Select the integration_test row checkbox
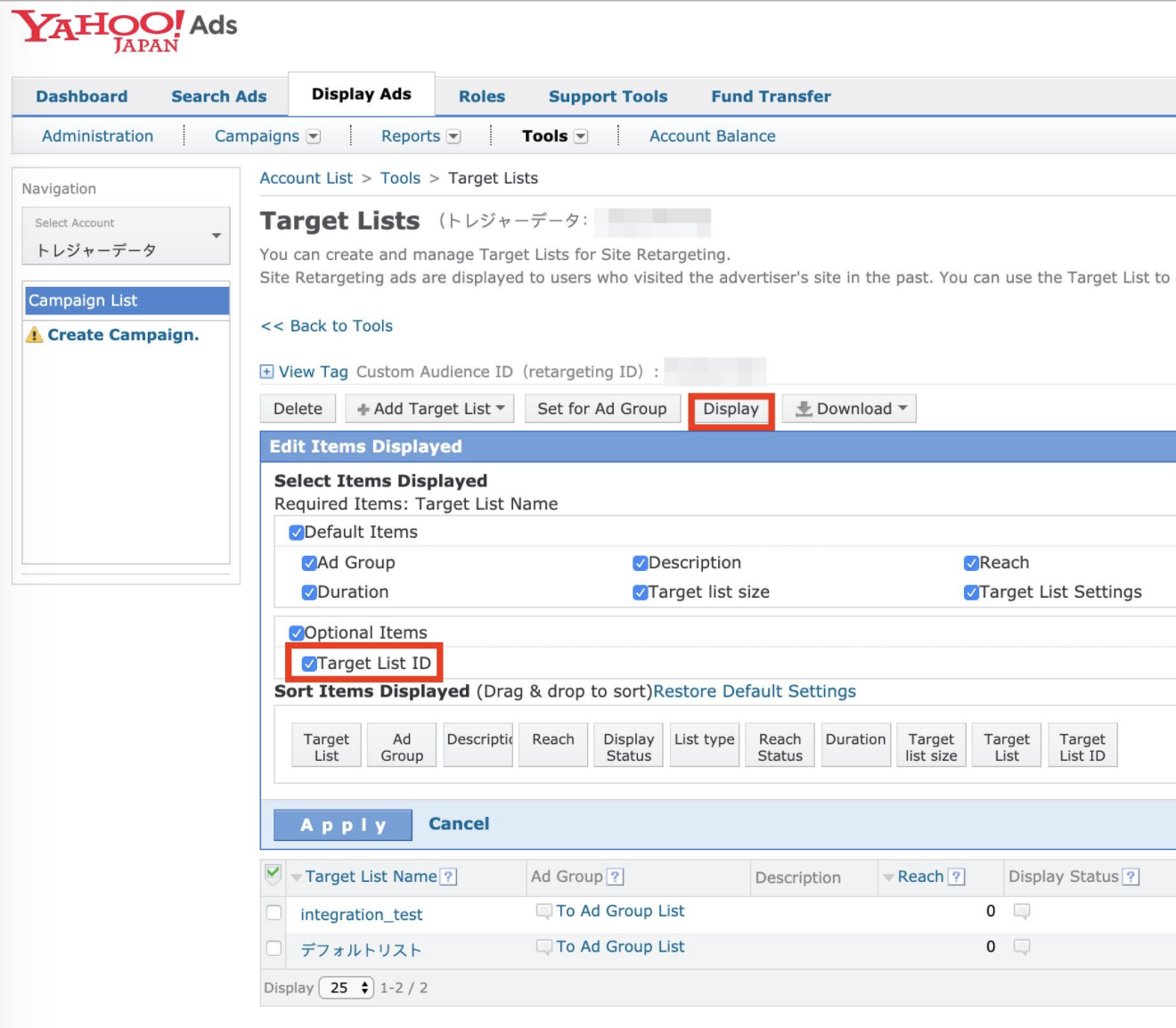 click(x=274, y=913)
